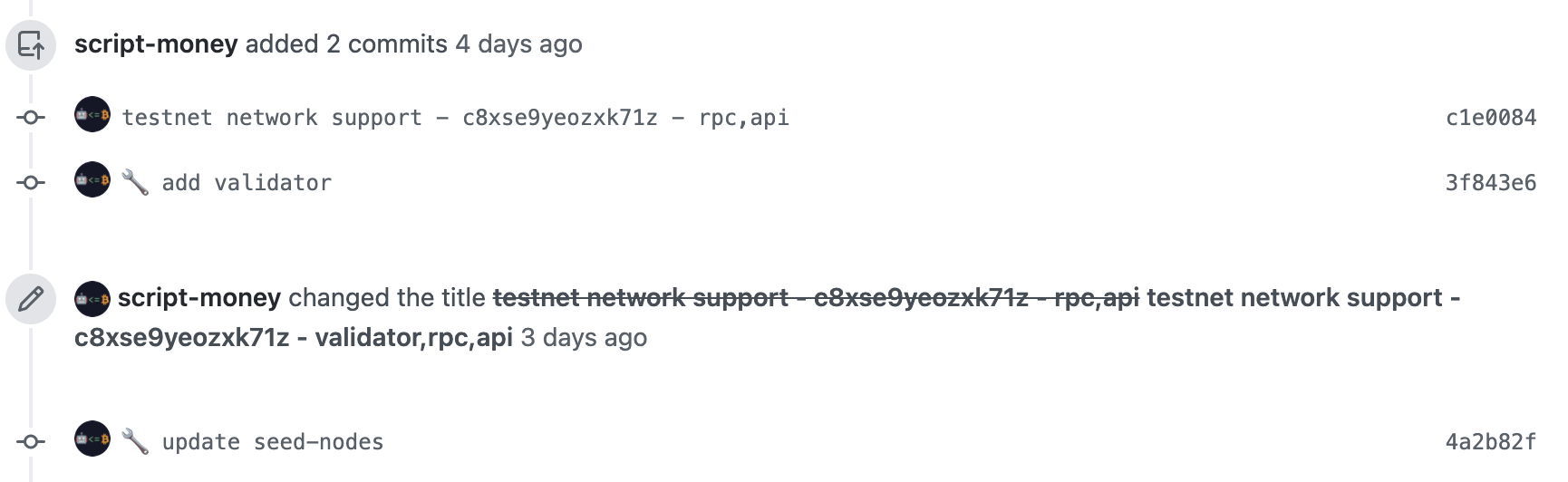Open commit hash 4a2b82f

1491,442
